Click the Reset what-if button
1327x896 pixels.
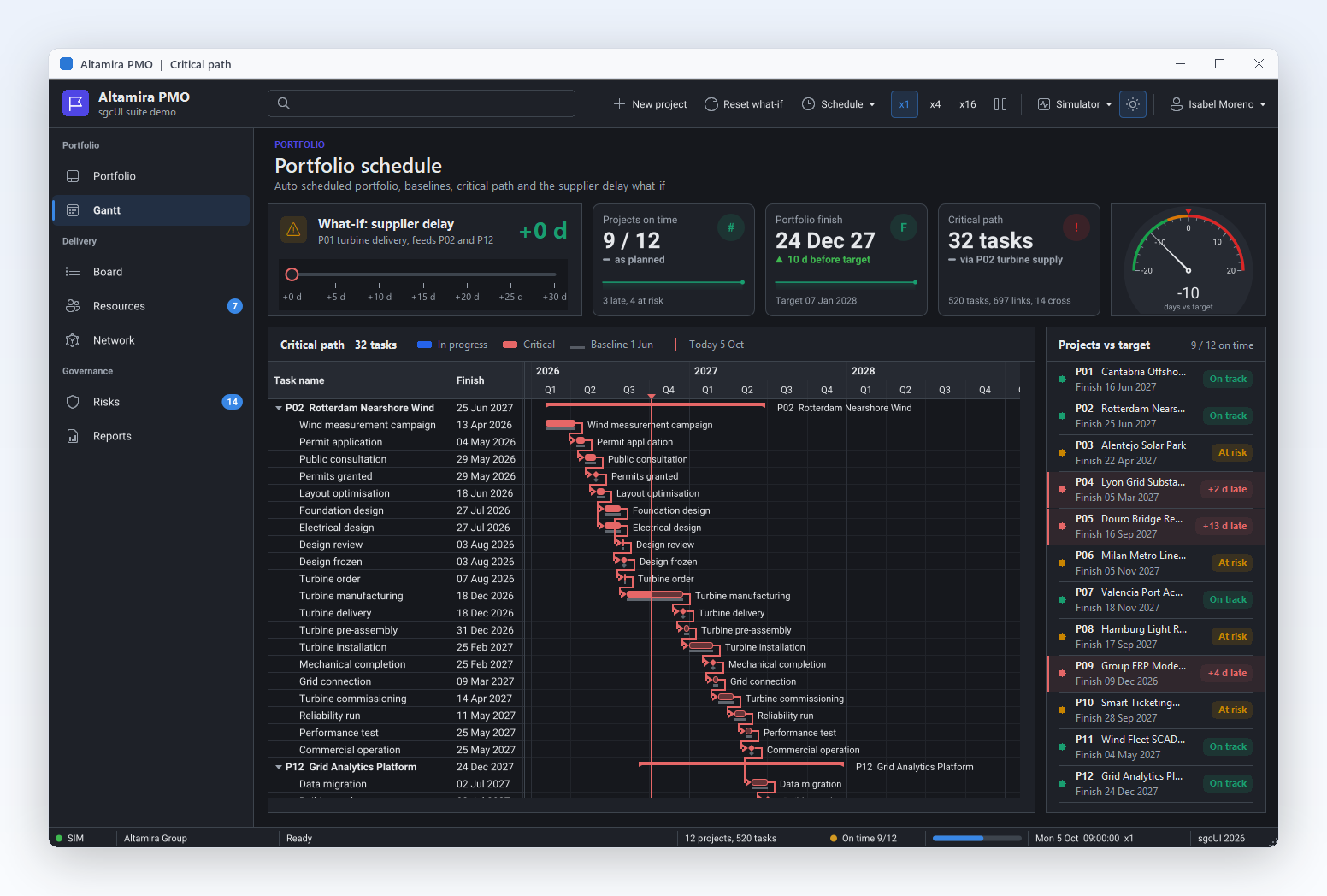coord(744,104)
